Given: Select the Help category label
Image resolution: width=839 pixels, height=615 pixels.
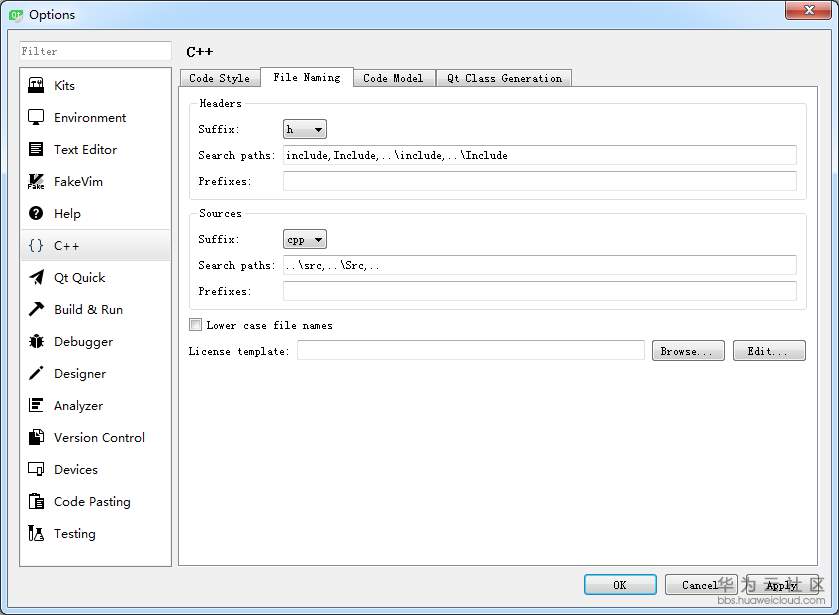Looking at the screenshot, I should (67, 214).
